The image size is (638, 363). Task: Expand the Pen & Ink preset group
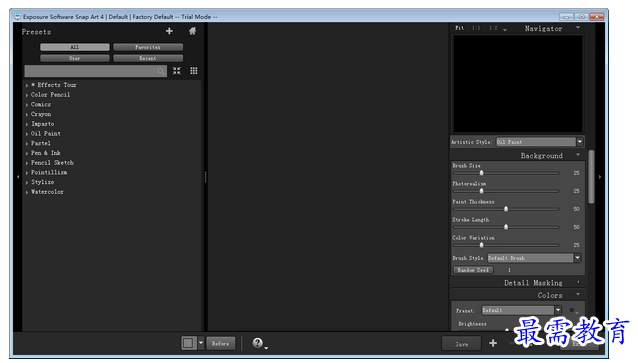(27, 153)
